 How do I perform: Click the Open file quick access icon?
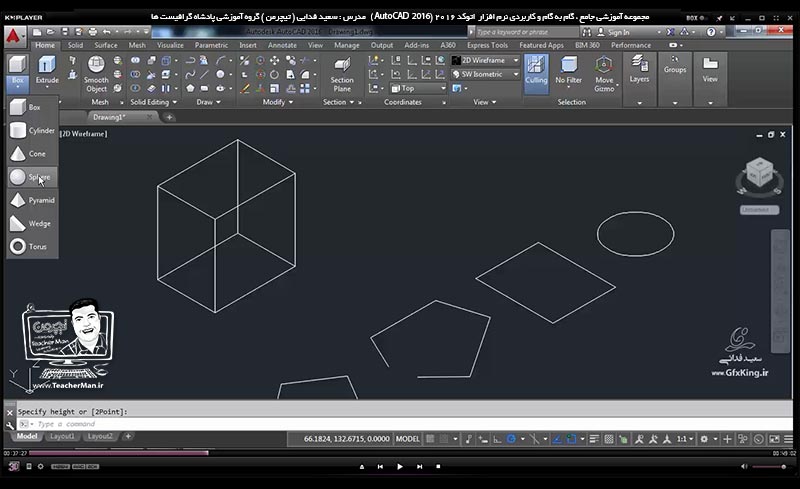[51, 32]
